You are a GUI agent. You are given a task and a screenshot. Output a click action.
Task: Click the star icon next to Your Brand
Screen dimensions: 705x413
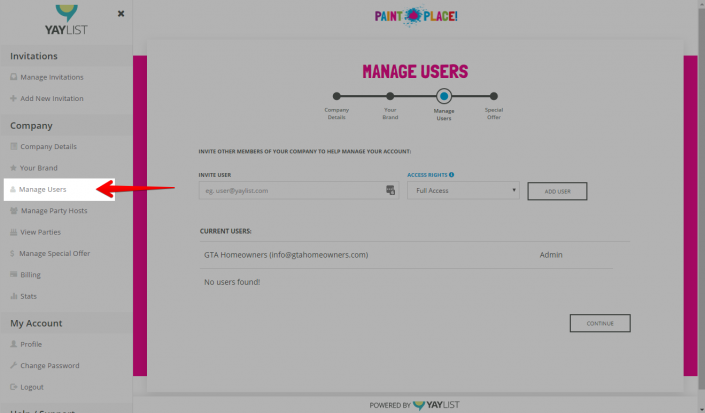(x=13, y=168)
